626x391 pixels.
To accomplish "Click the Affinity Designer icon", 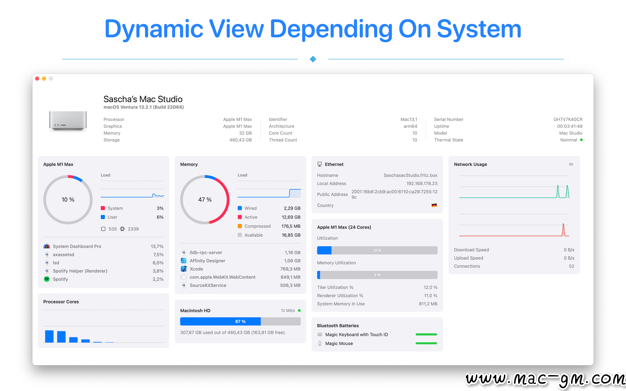I will (x=184, y=260).
